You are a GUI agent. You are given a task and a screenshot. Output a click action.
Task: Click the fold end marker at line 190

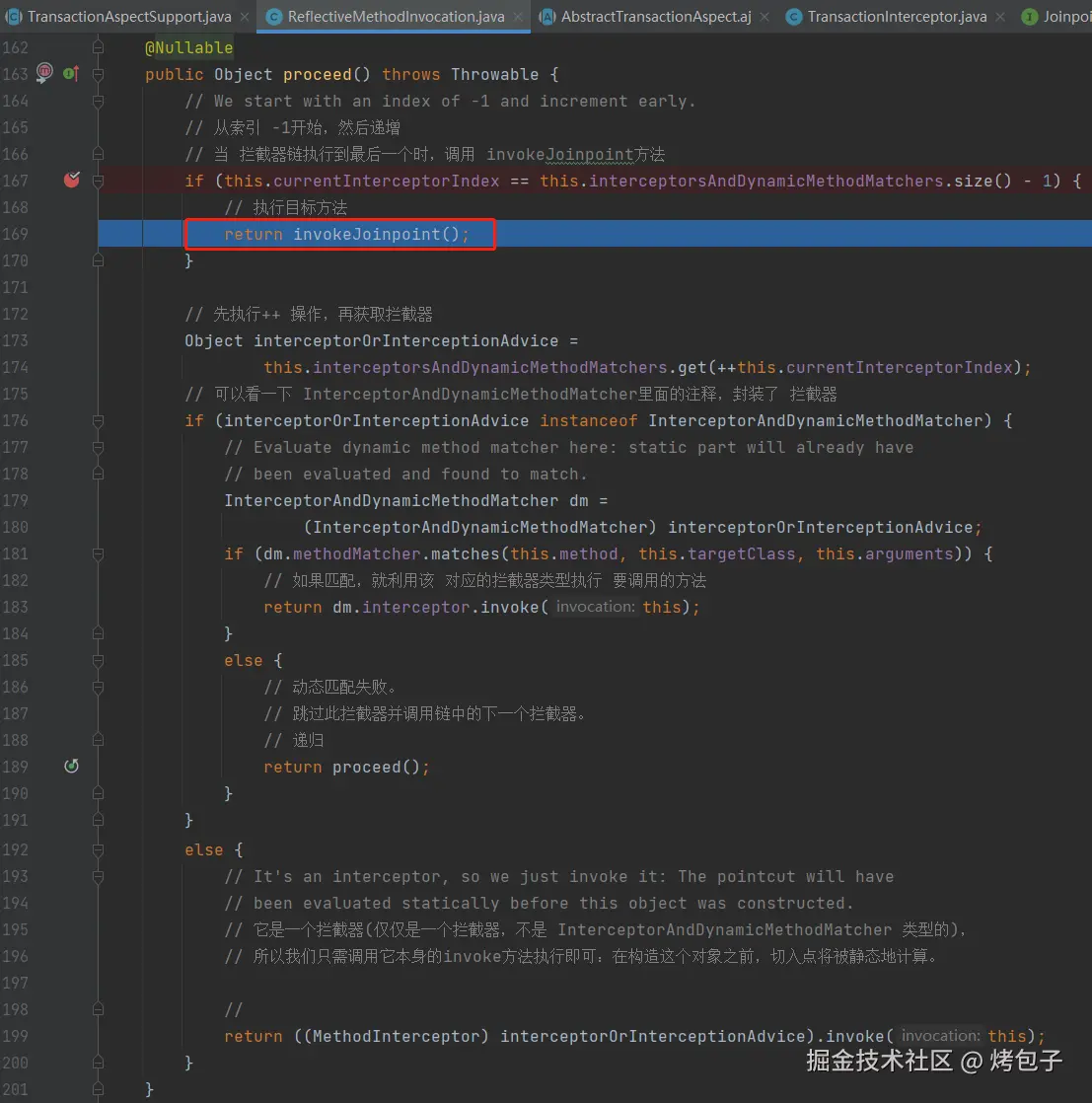pyautogui.click(x=98, y=793)
